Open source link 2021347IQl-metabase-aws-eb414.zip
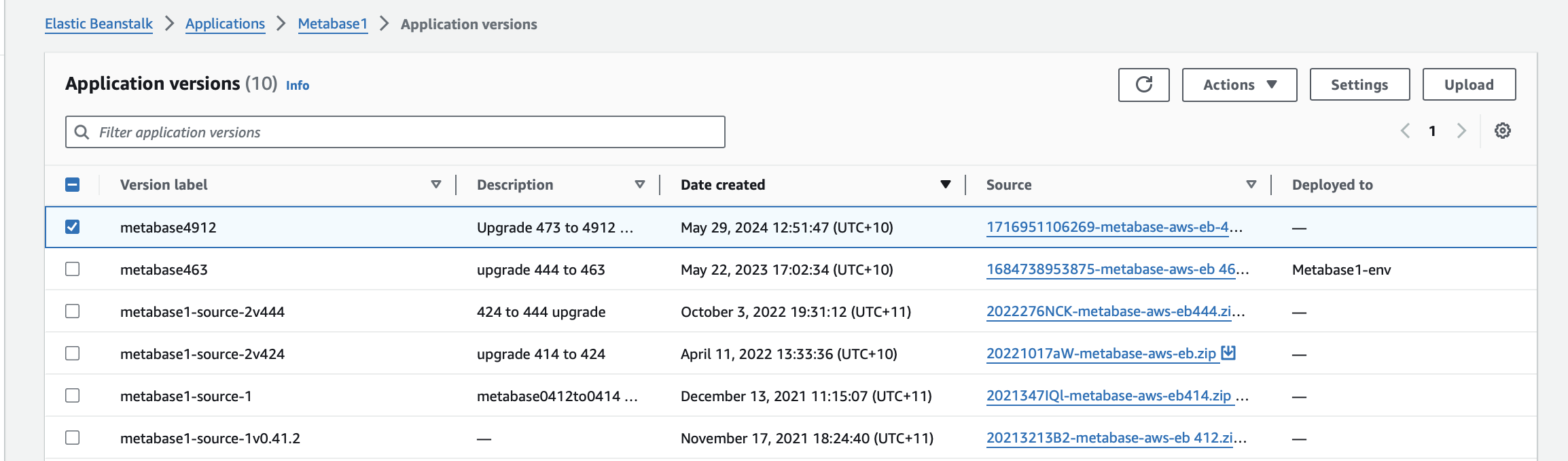Viewport: 1568px width, 461px height. pyautogui.click(x=1109, y=396)
